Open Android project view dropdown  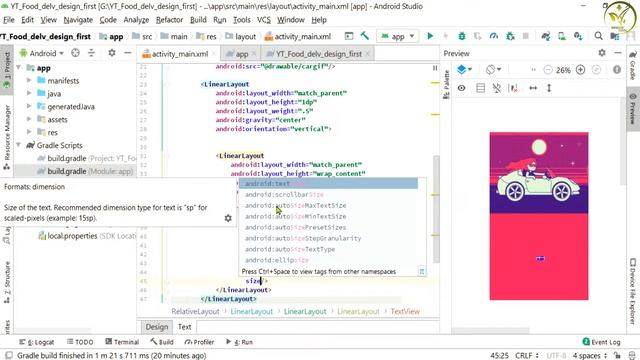point(42,53)
